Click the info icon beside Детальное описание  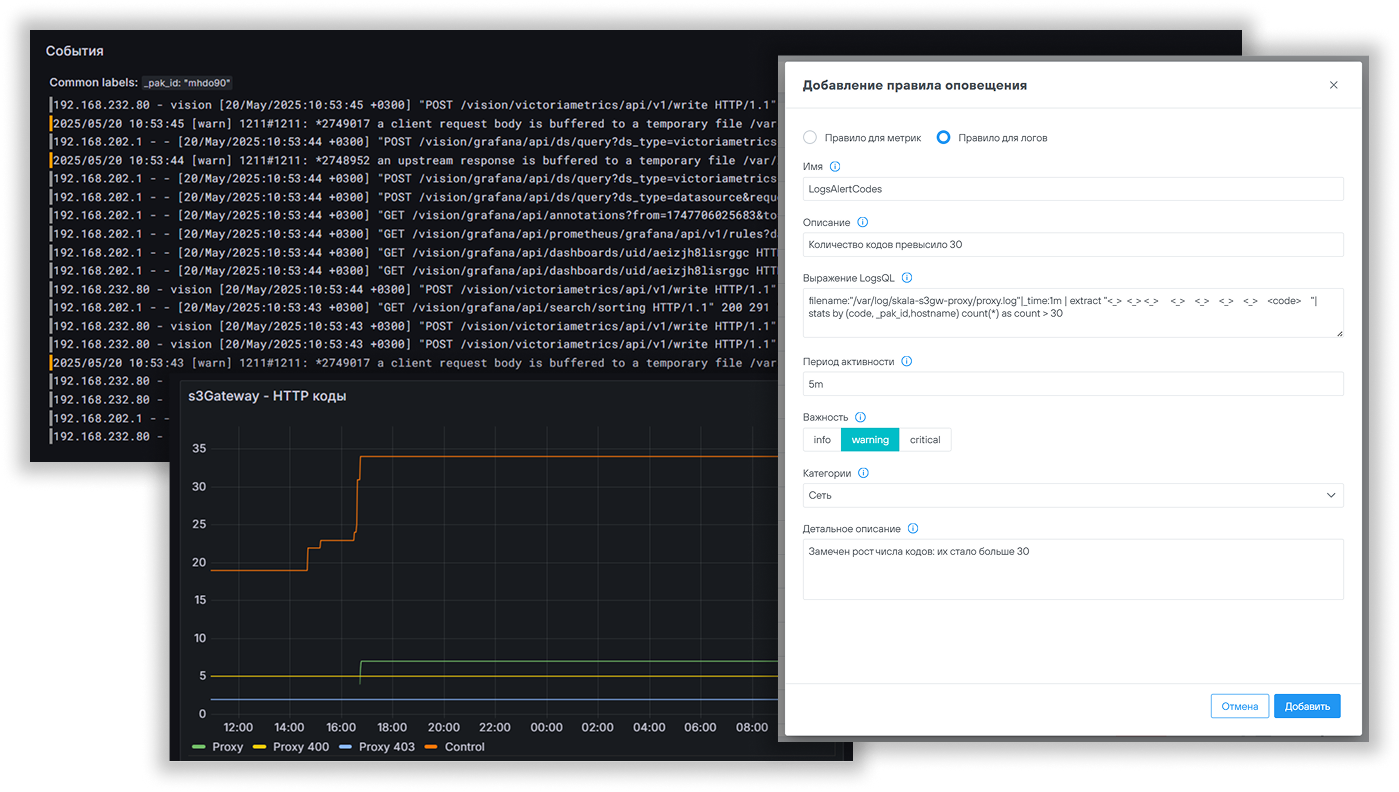click(x=912, y=529)
